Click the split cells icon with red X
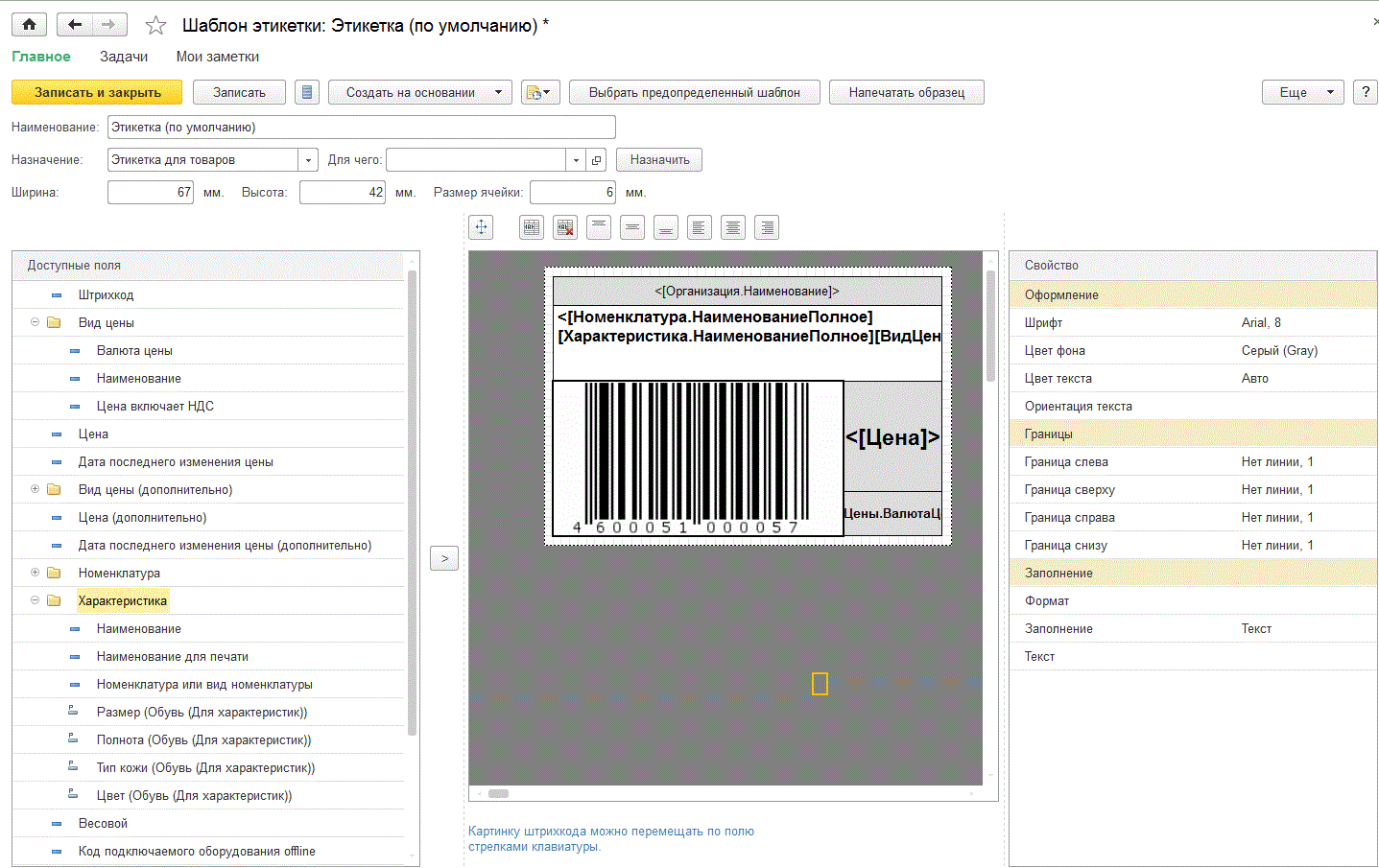 click(x=565, y=227)
